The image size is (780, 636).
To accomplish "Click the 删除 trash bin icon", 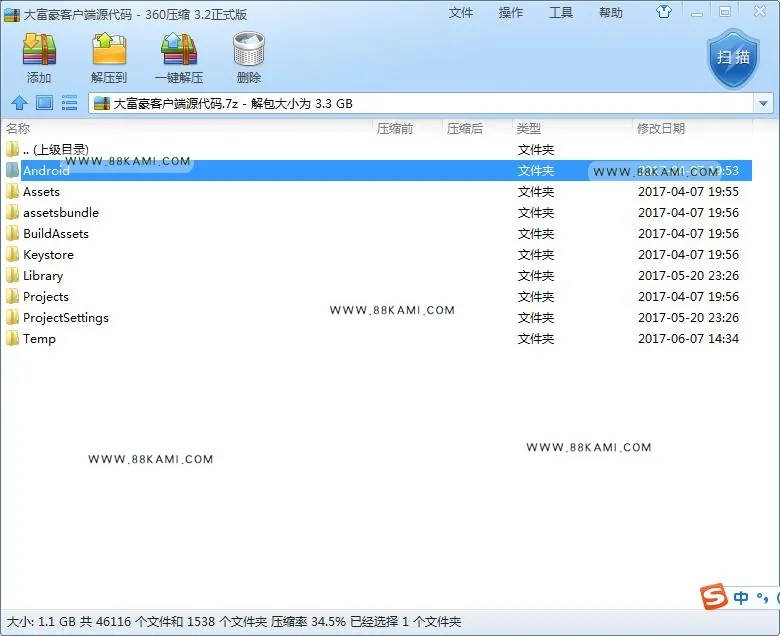I will tap(249, 49).
